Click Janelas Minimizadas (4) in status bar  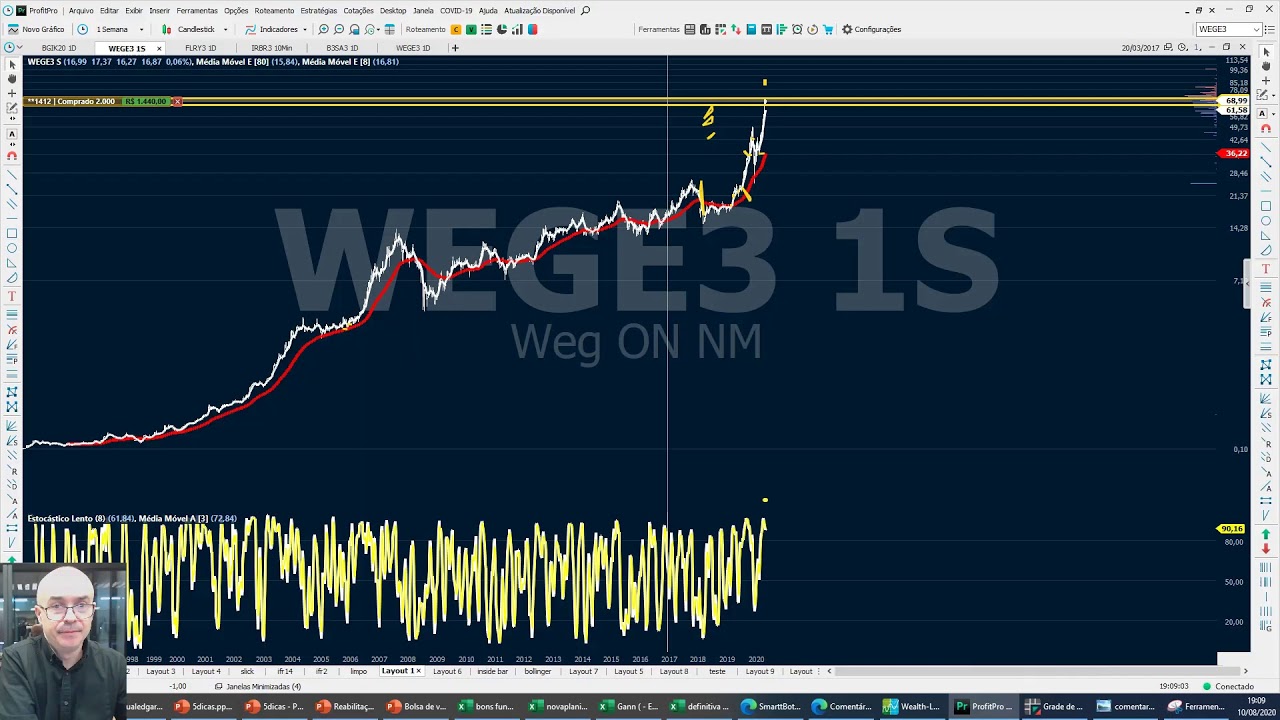point(258,686)
